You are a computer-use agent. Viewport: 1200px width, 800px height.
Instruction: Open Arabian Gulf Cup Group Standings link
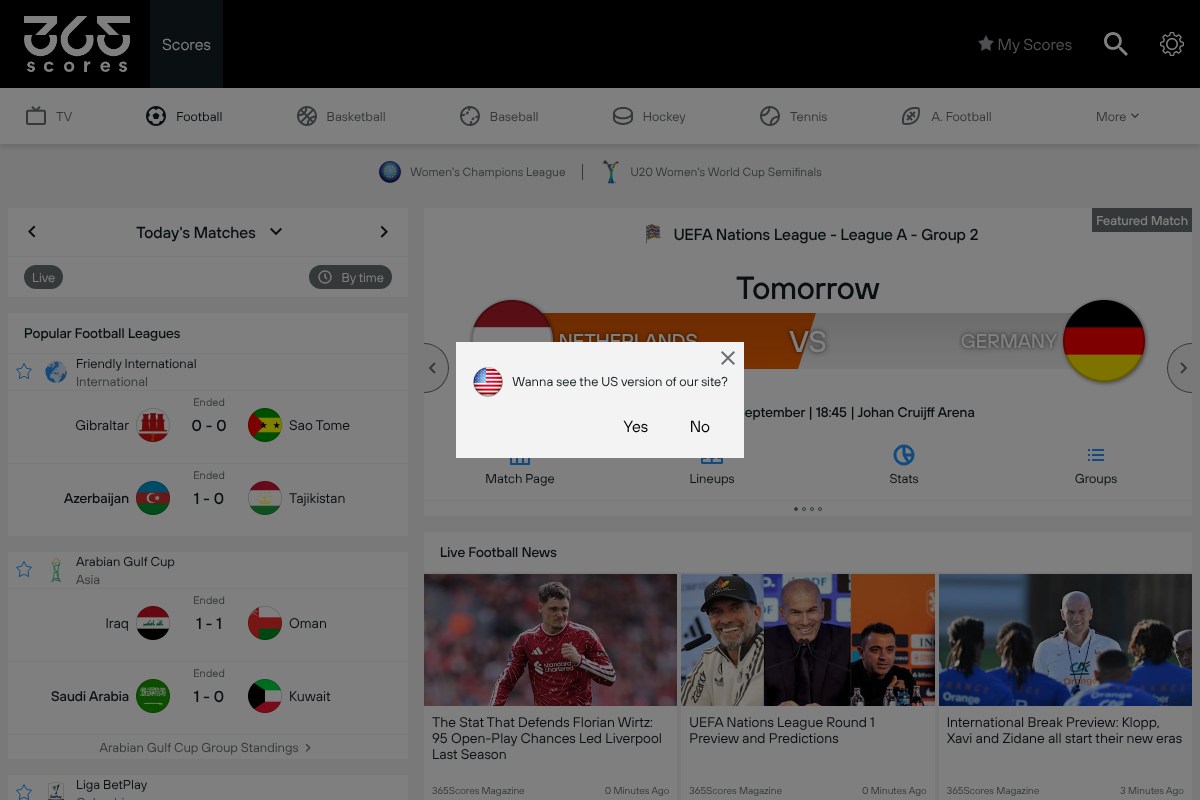pyautogui.click(x=205, y=748)
